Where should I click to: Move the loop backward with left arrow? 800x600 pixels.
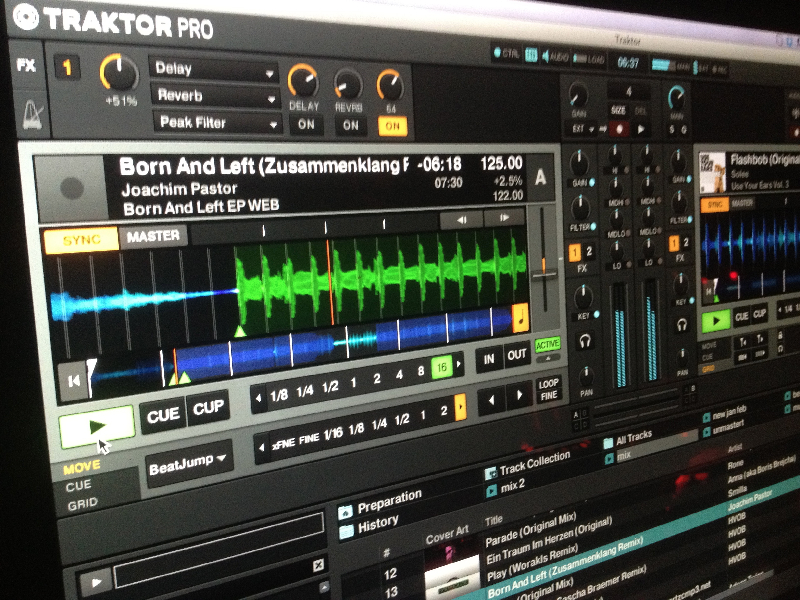point(491,399)
